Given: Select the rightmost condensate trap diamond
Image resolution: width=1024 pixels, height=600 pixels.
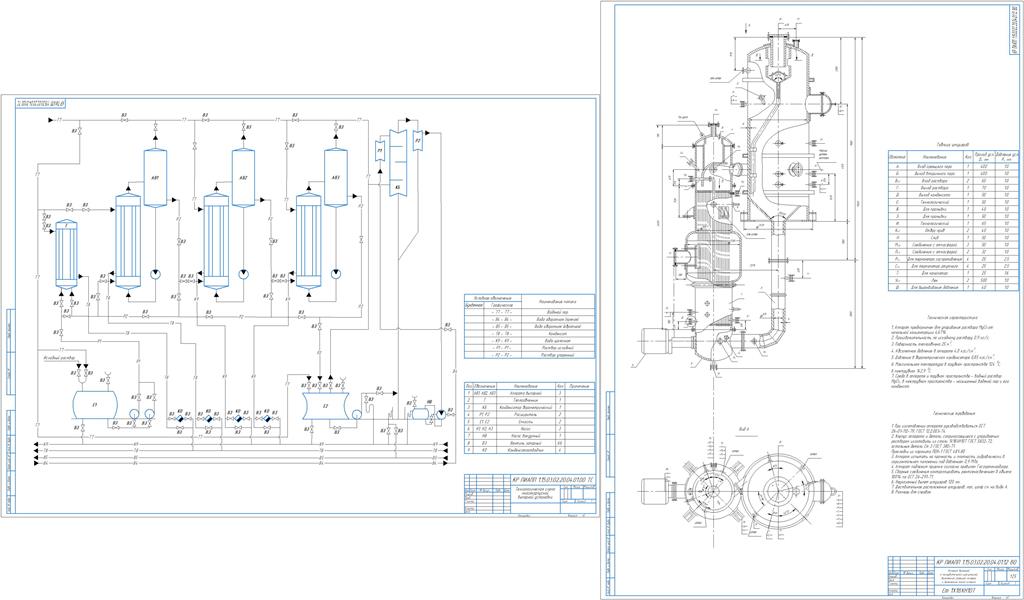Looking at the screenshot, I should [x=267, y=418].
